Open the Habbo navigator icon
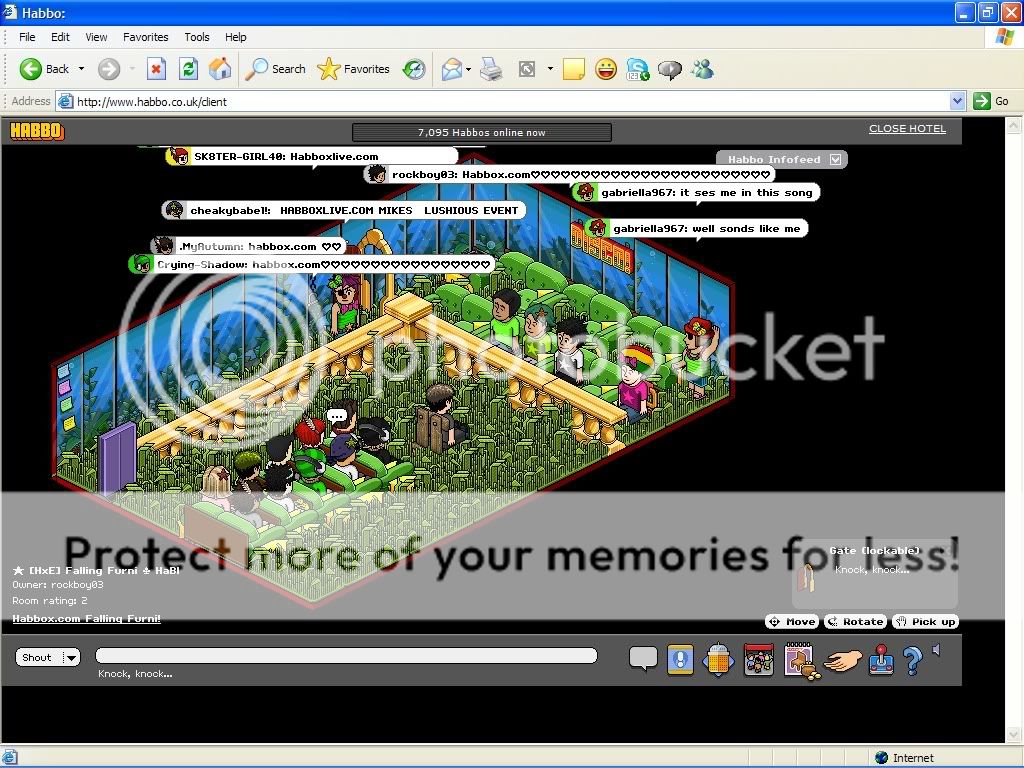Viewport: 1024px width, 768px height. tap(719, 660)
